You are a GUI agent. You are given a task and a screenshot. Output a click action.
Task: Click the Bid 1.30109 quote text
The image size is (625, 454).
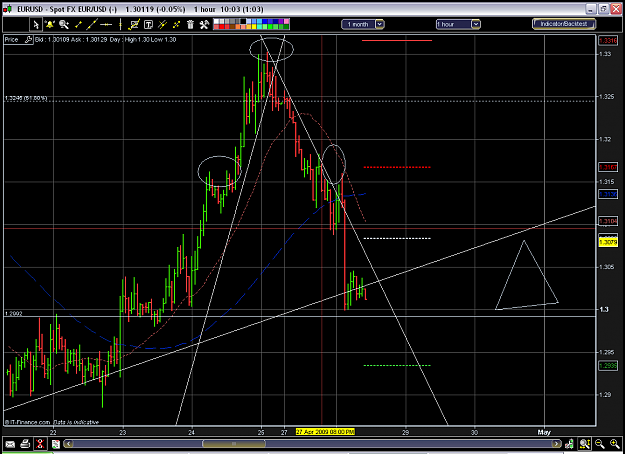tap(53, 39)
